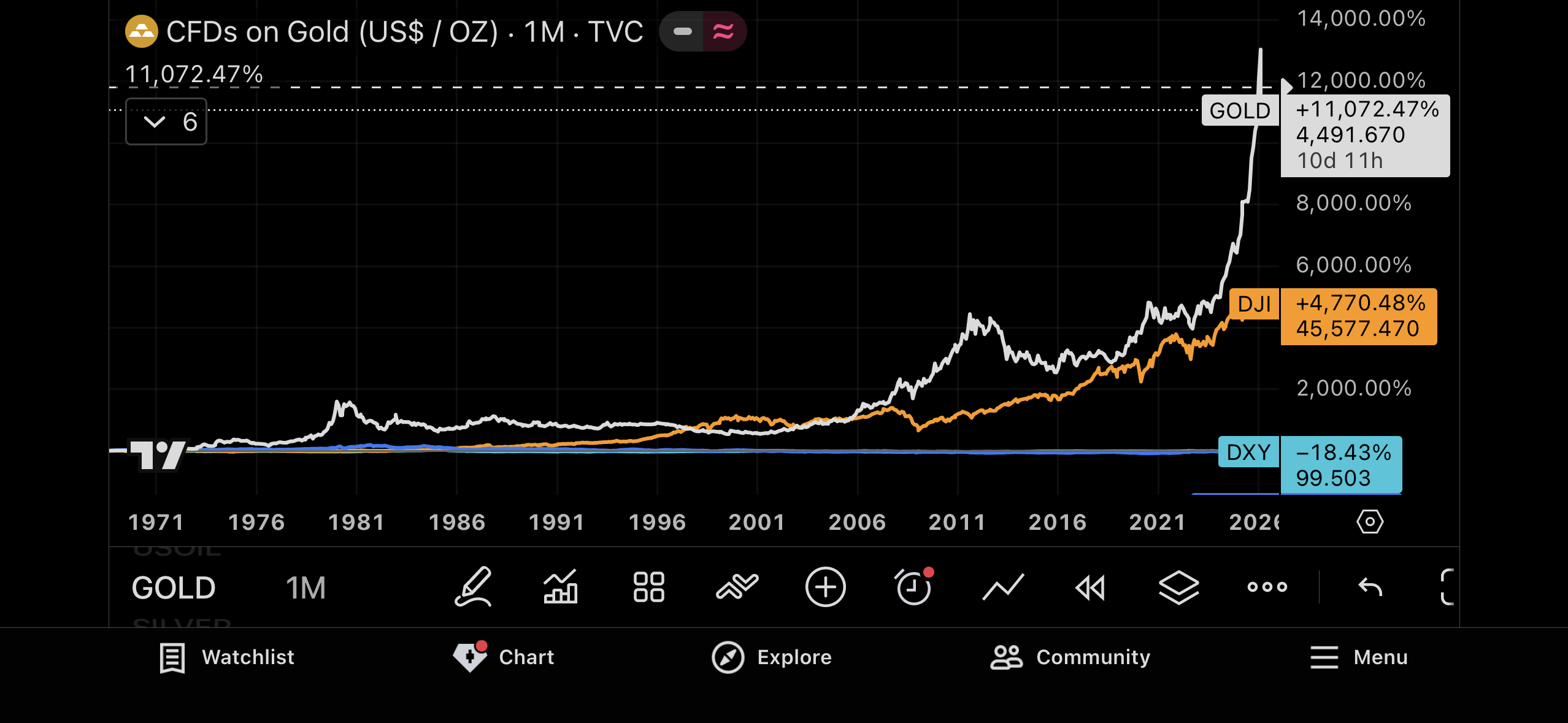The image size is (1568, 723).
Task: Toggle the pink approximately-equal button
Action: (724, 31)
